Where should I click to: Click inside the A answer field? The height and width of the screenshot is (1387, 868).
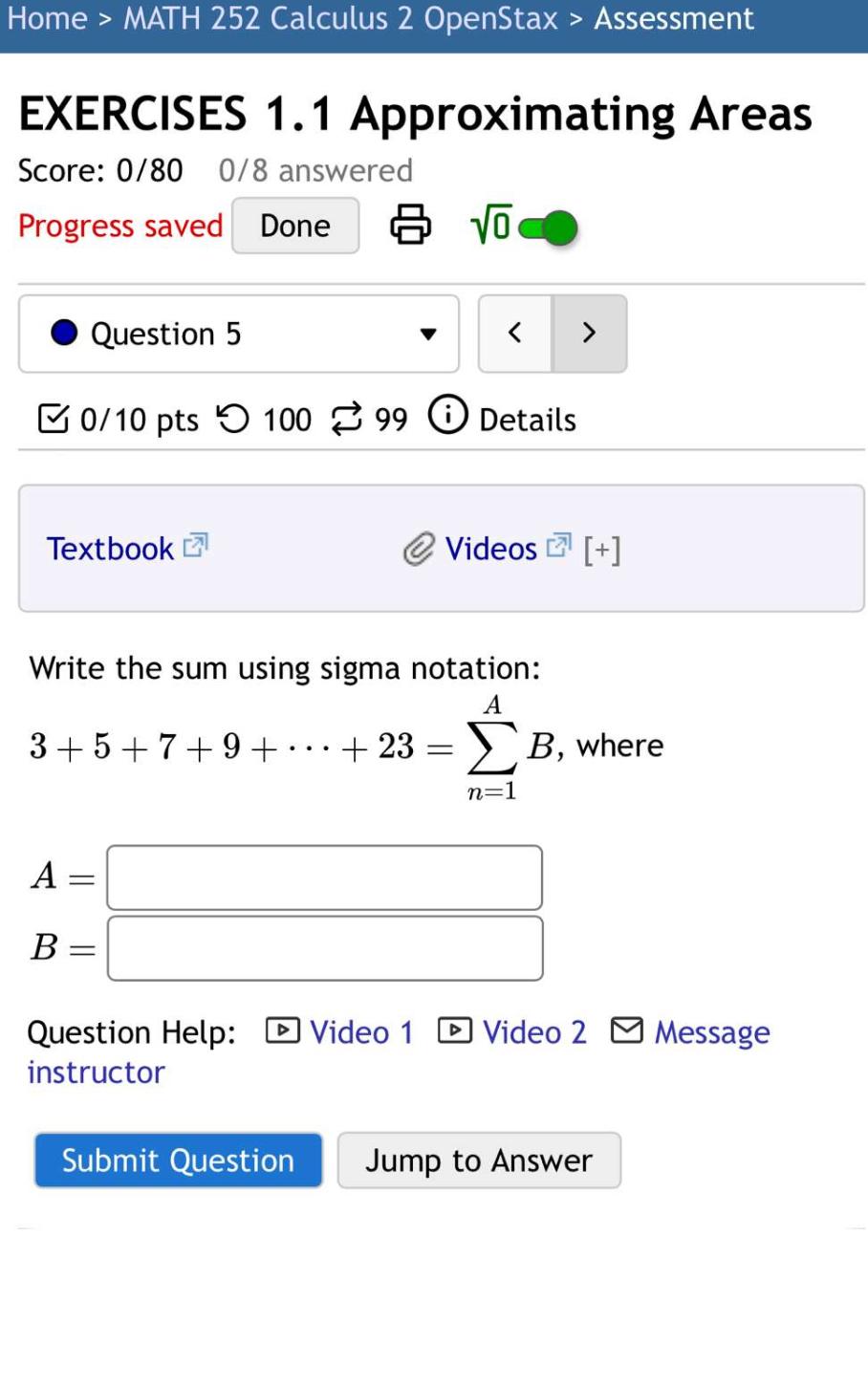pos(324,876)
